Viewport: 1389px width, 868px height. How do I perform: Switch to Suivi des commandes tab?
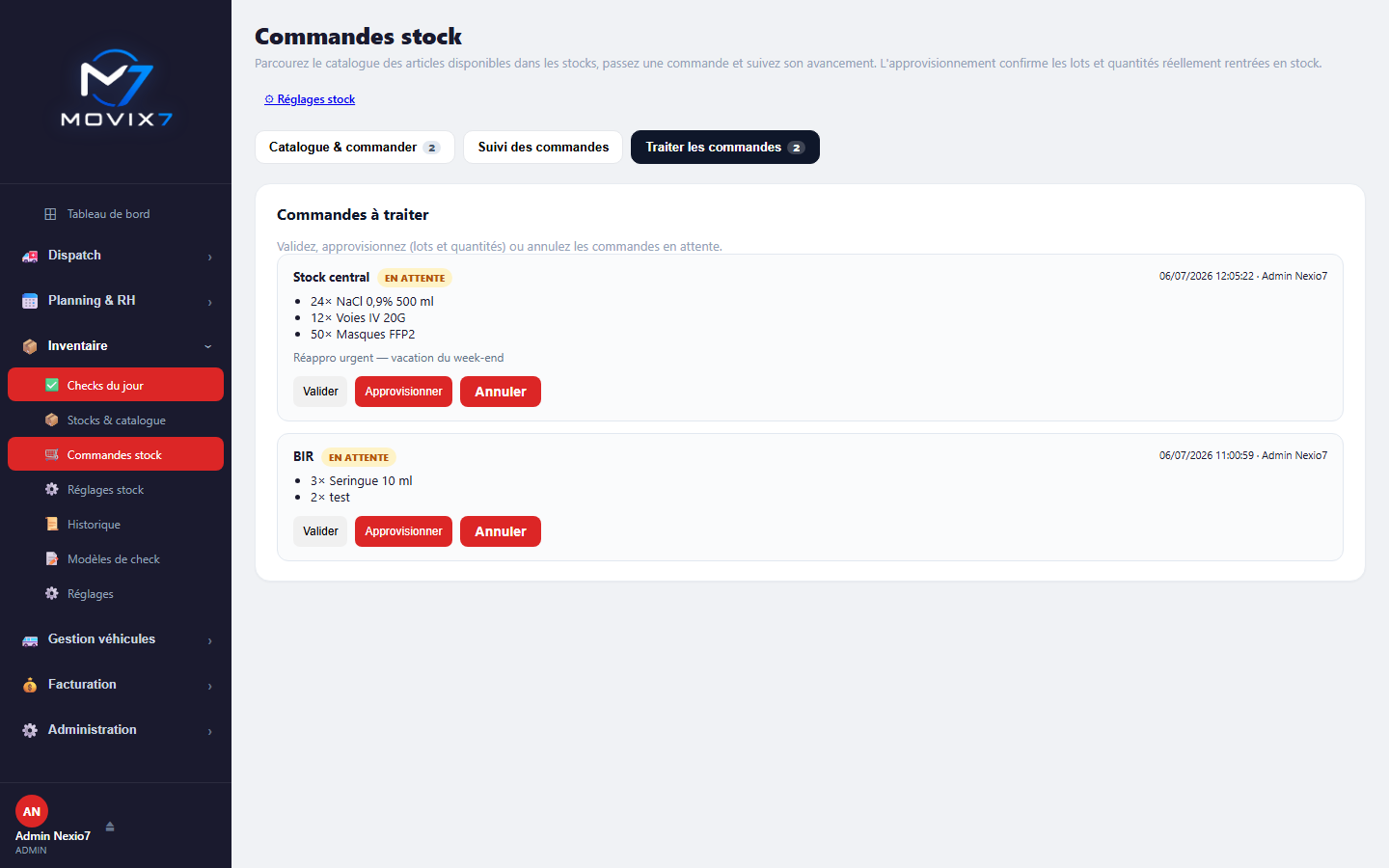tap(543, 147)
